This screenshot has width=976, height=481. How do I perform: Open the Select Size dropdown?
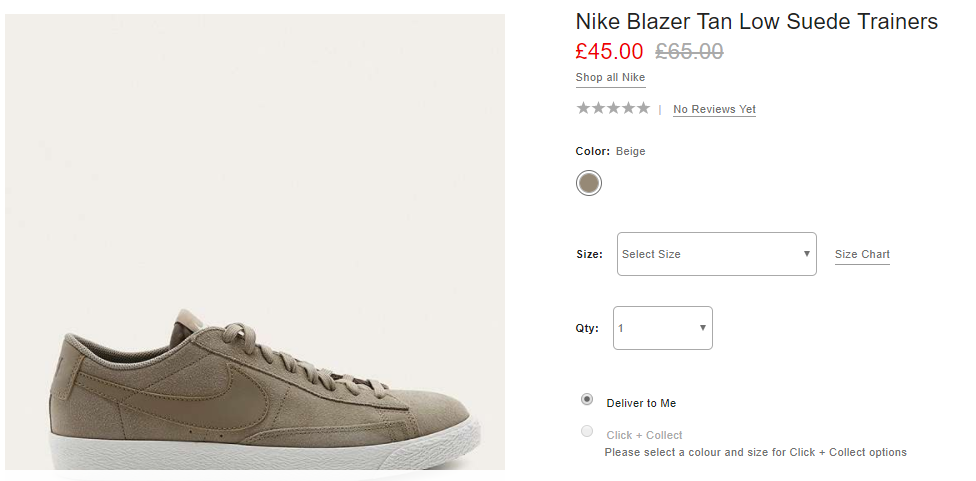716,254
